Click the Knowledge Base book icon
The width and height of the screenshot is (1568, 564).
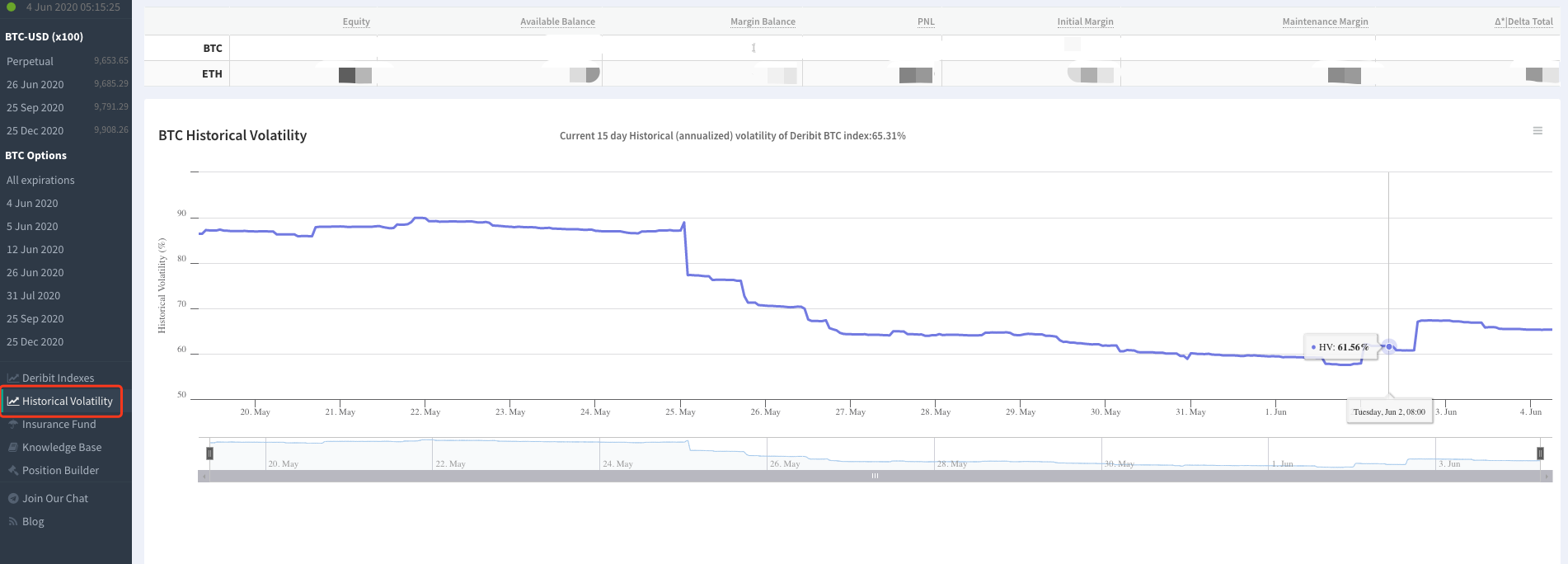(13, 448)
